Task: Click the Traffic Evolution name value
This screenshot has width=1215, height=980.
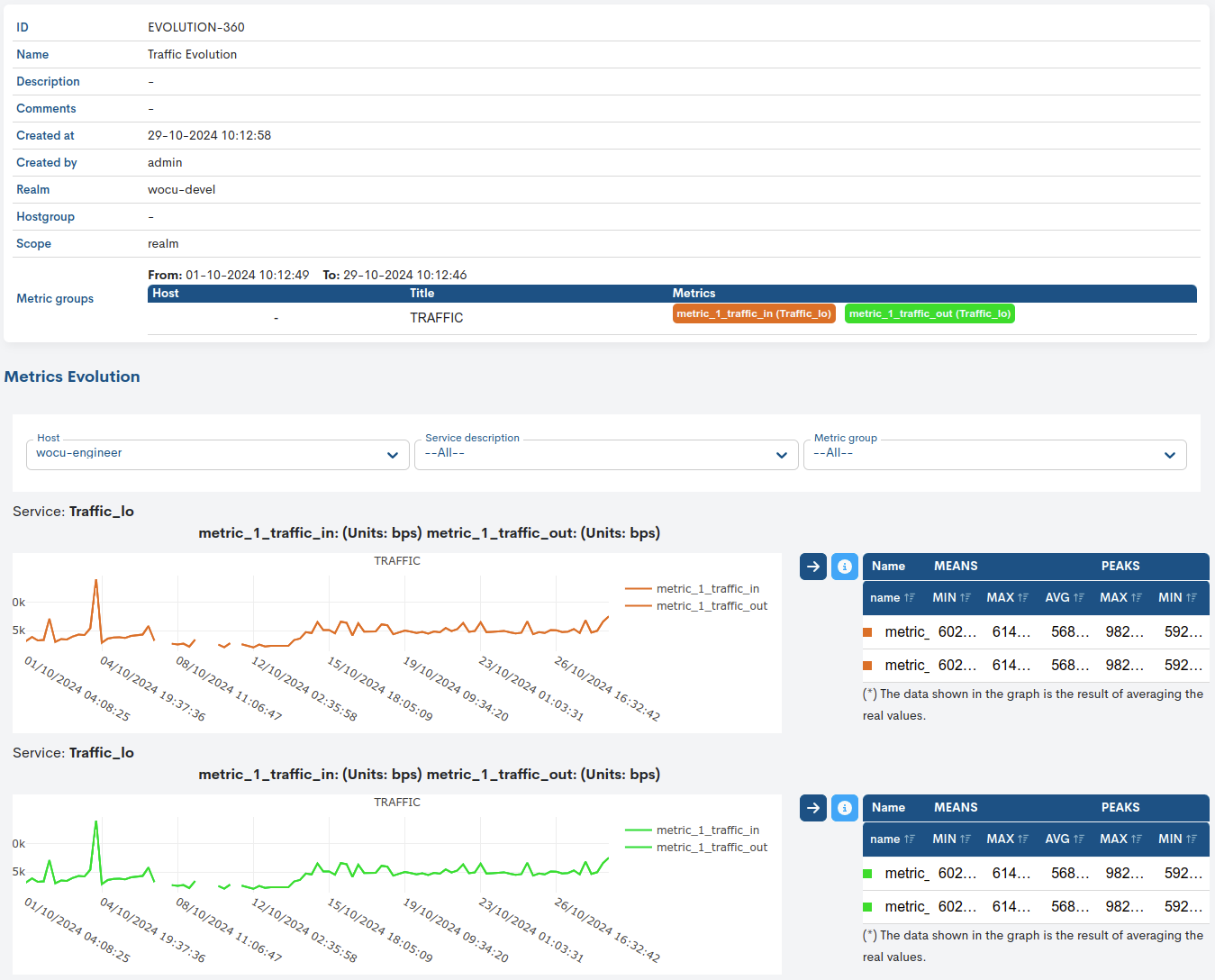Action: (193, 54)
